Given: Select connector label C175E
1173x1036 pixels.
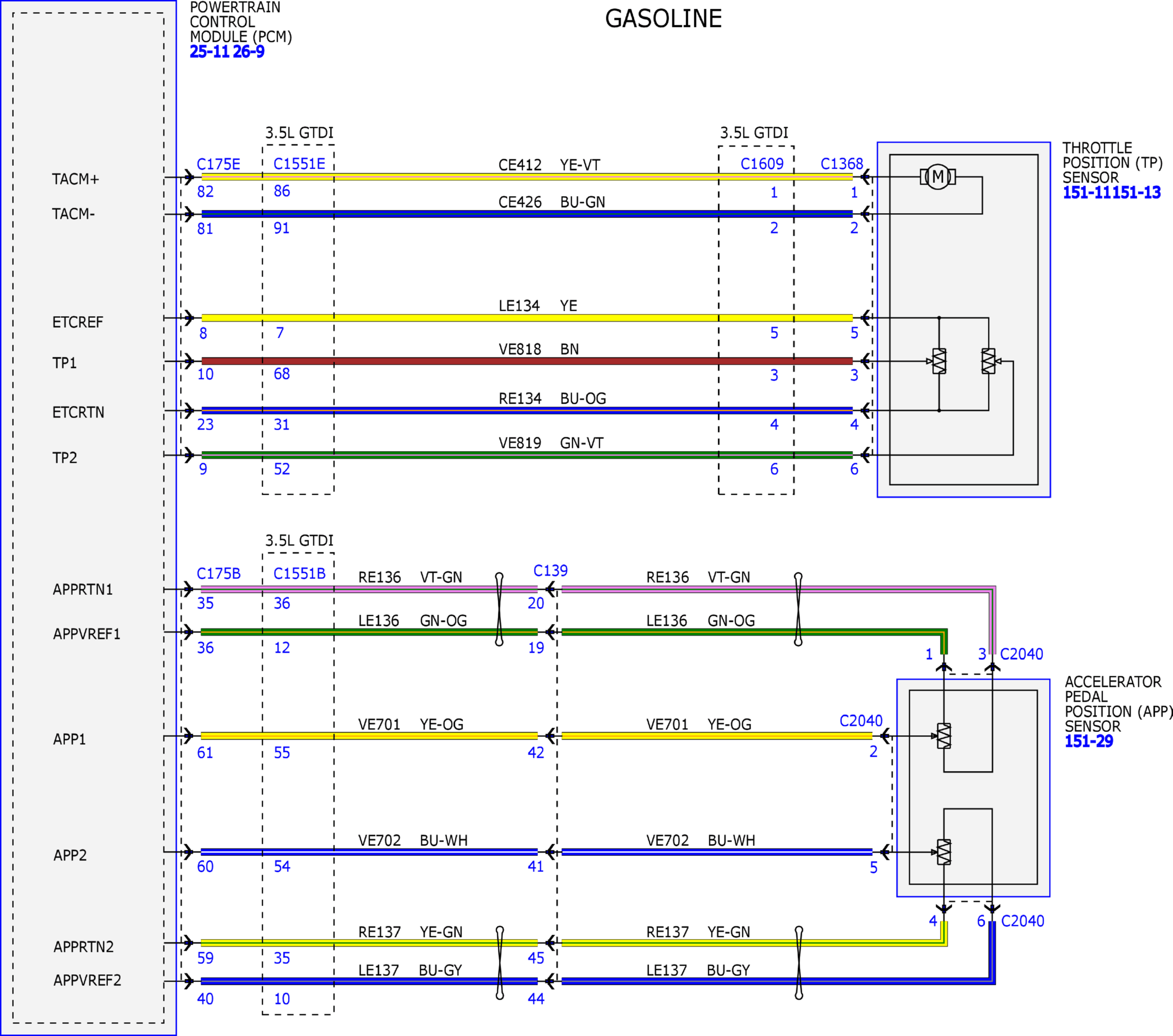Looking at the screenshot, I should pyautogui.click(x=218, y=164).
